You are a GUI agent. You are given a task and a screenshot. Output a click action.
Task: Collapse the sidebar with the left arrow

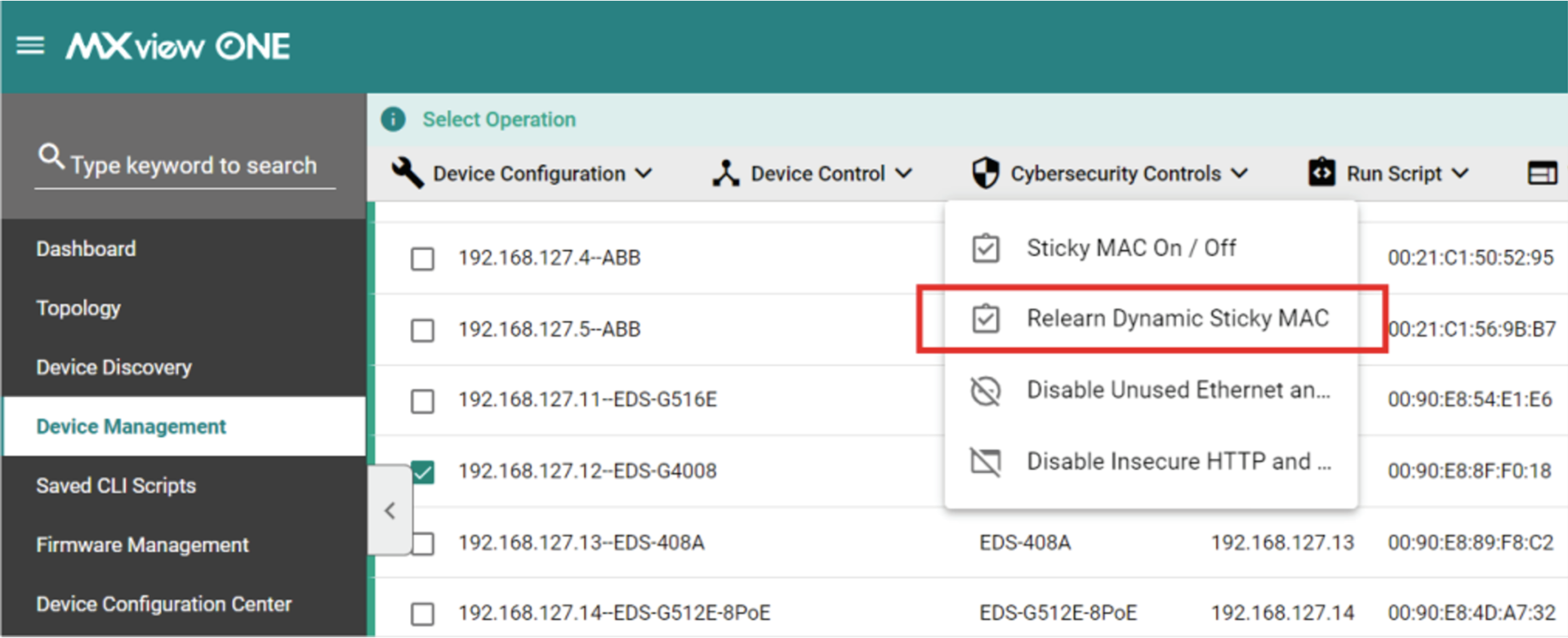tap(390, 511)
